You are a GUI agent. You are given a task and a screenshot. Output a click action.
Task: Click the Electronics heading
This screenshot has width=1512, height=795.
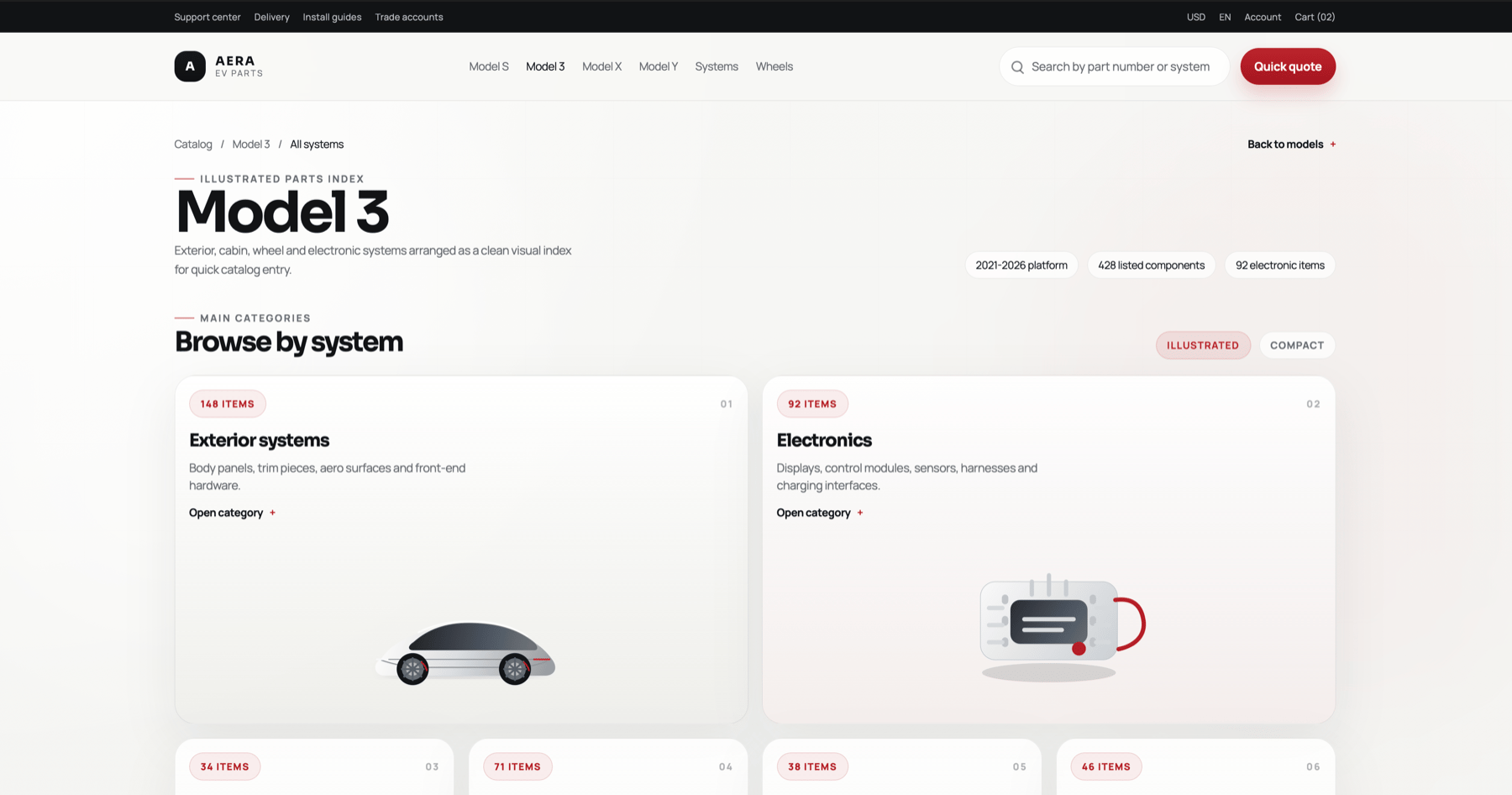coord(824,440)
